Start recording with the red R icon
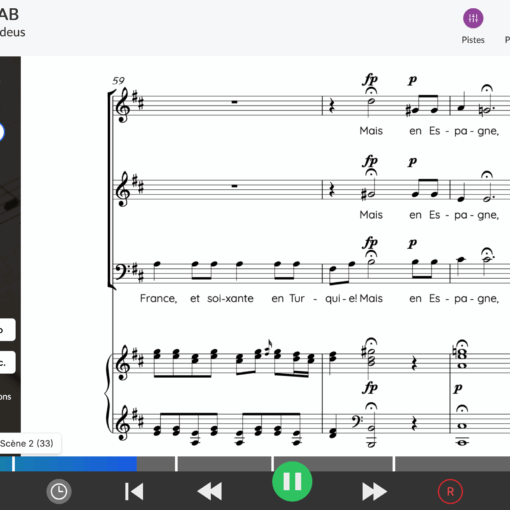The image size is (510, 510). click(x=450, y=491)
